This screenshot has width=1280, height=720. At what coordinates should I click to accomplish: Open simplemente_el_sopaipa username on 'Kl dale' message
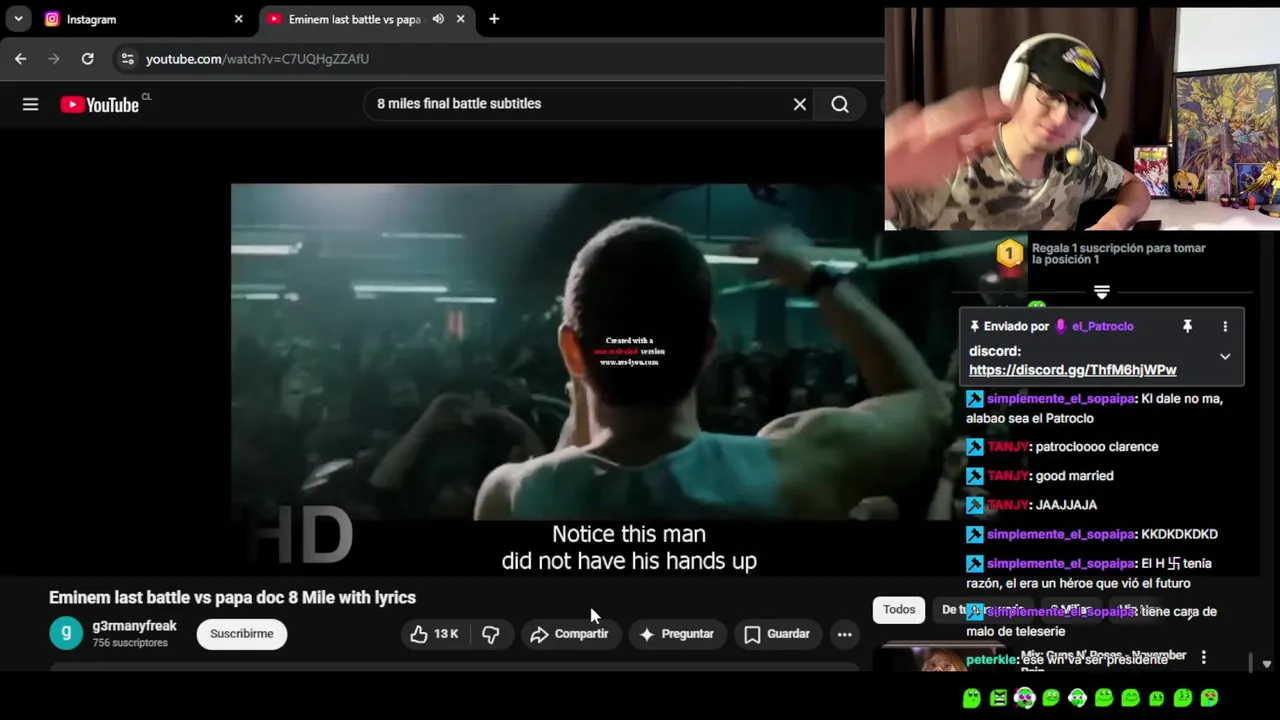(x=1060, y=398)
